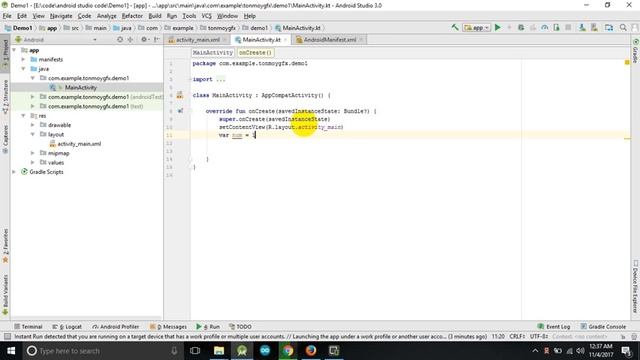This screenshot has height=360, width=640.
Task: Collapse the app module tree node
Action: 14,50
